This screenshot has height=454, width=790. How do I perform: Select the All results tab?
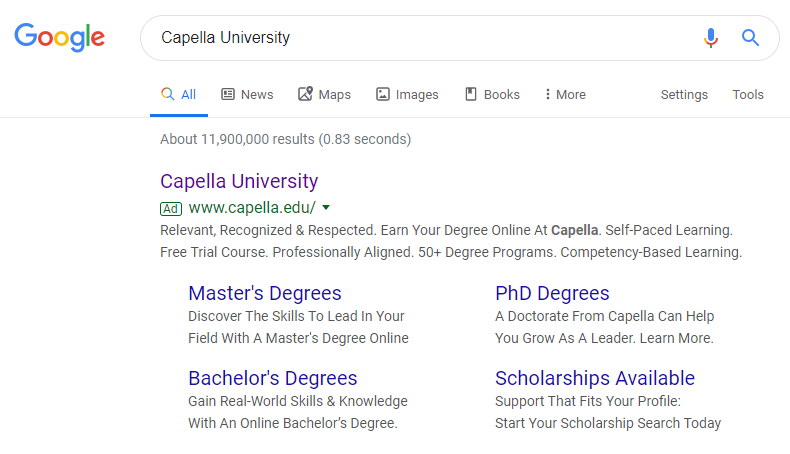pyautogui.click(x=179, y=94)
